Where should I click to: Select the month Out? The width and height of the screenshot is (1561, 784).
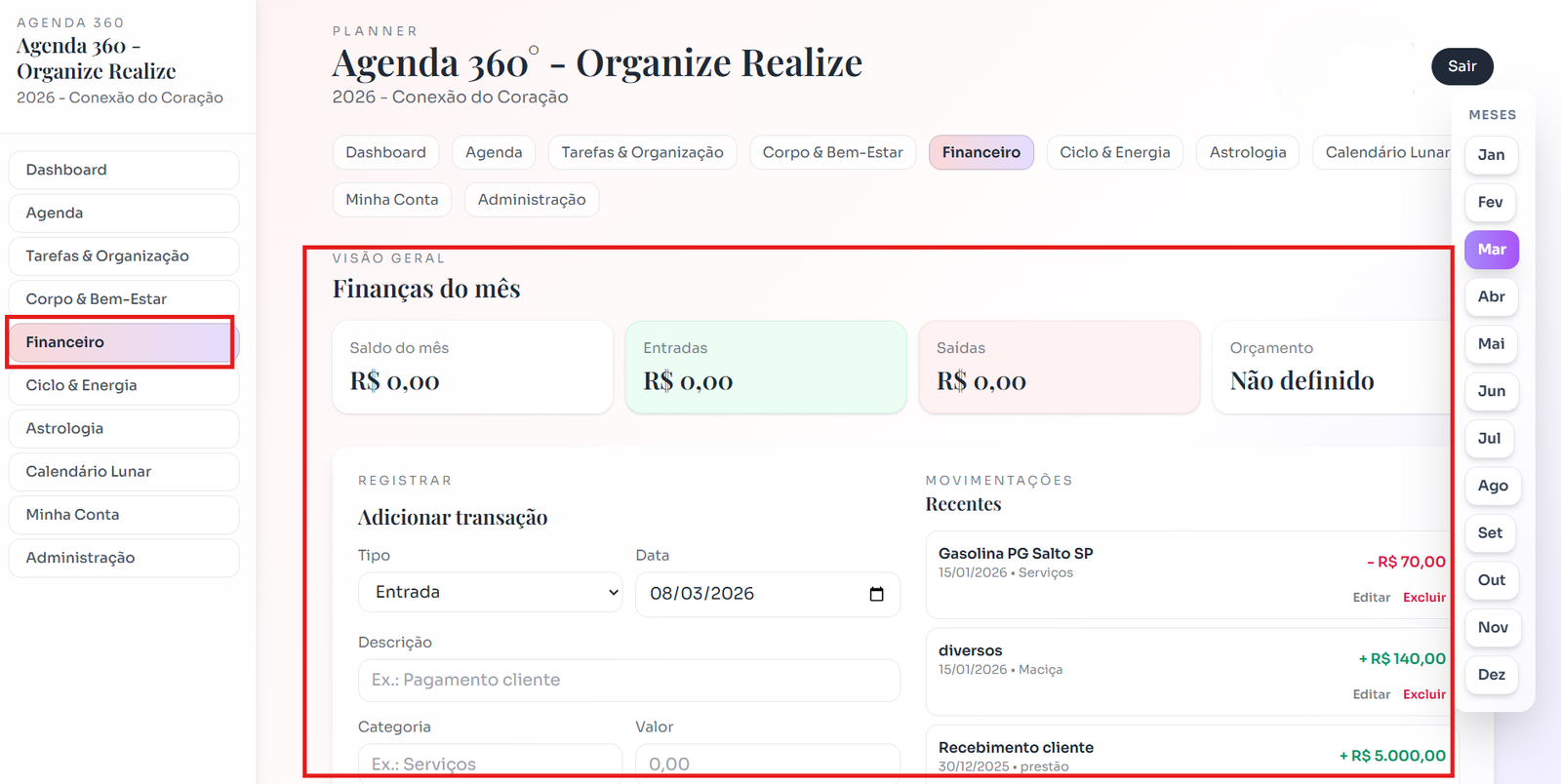1491,580
